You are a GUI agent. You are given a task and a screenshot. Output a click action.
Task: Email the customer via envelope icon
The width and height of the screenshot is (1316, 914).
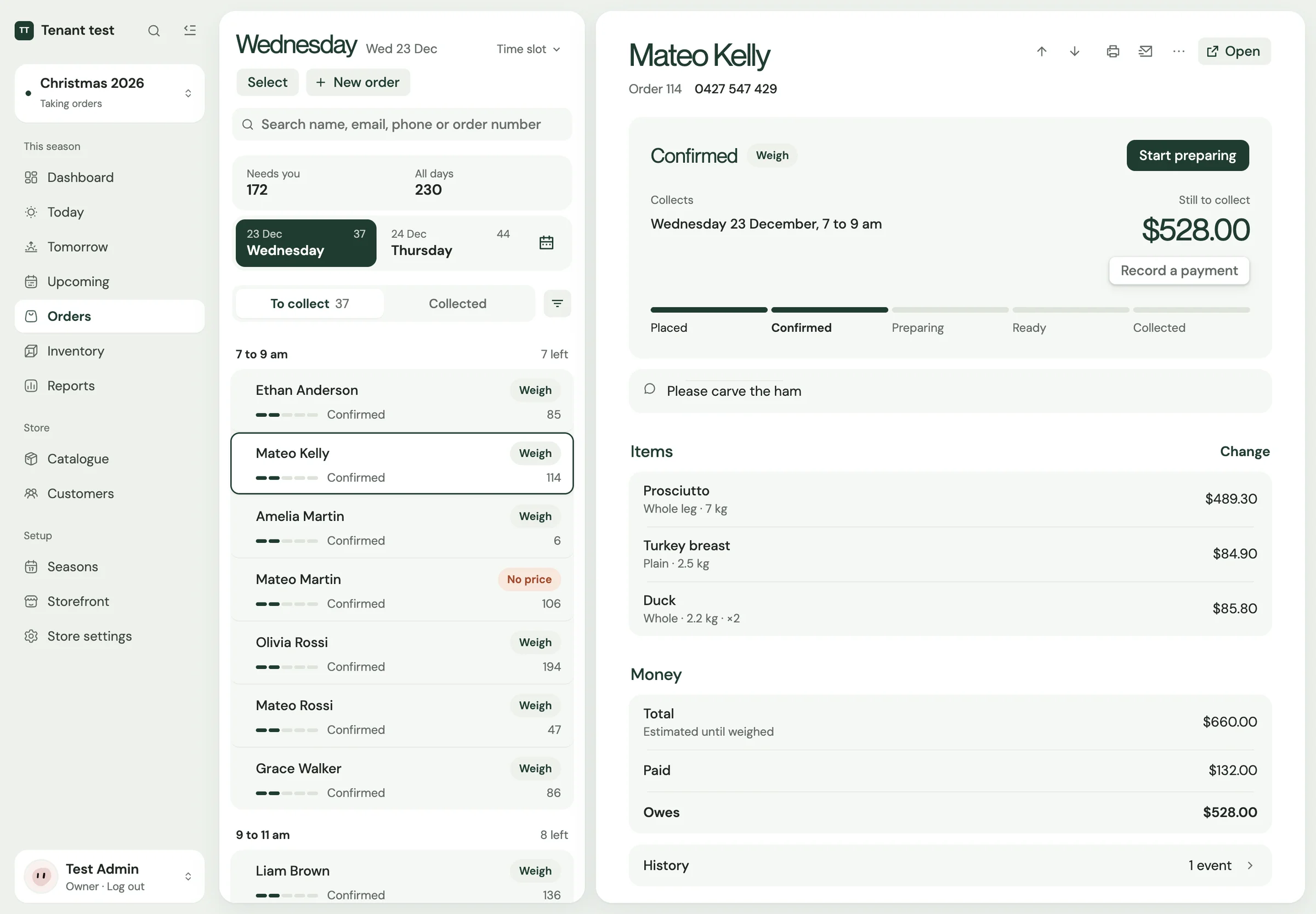click(1145, 52)
